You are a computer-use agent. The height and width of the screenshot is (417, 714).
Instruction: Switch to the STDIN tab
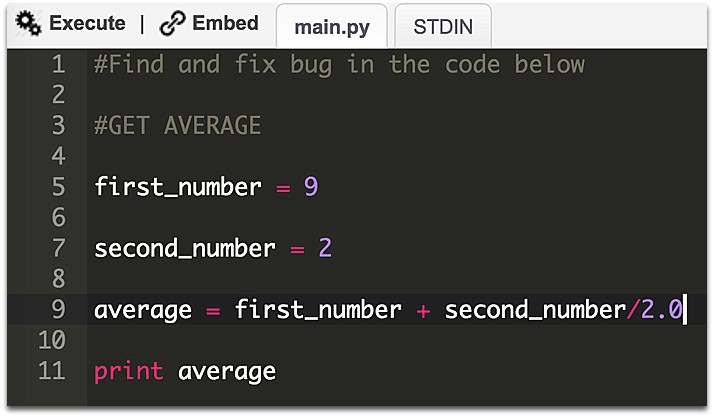coord(443,27)
